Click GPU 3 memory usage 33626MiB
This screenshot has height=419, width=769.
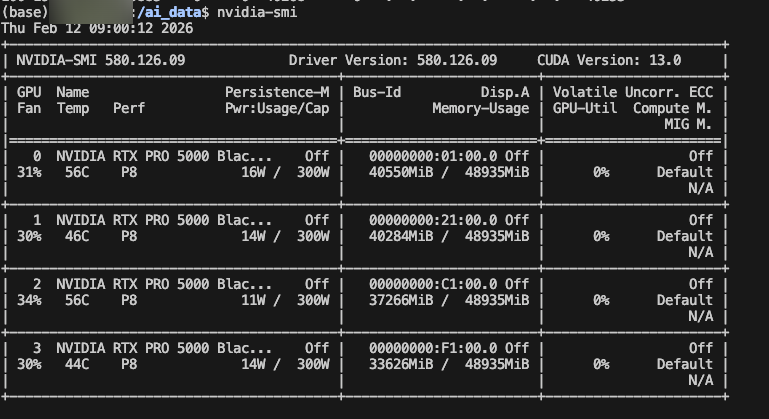[401, 364]
